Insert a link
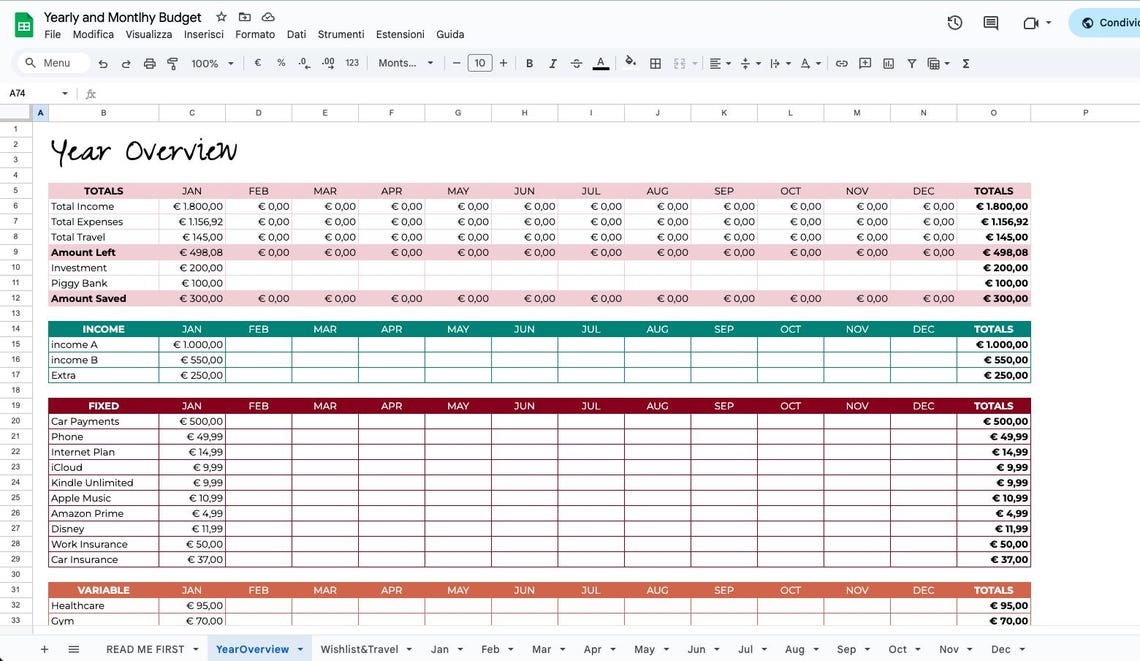The height and width of the screenshot is (661, 1140). pyautogui.click(x=840, y=62)
